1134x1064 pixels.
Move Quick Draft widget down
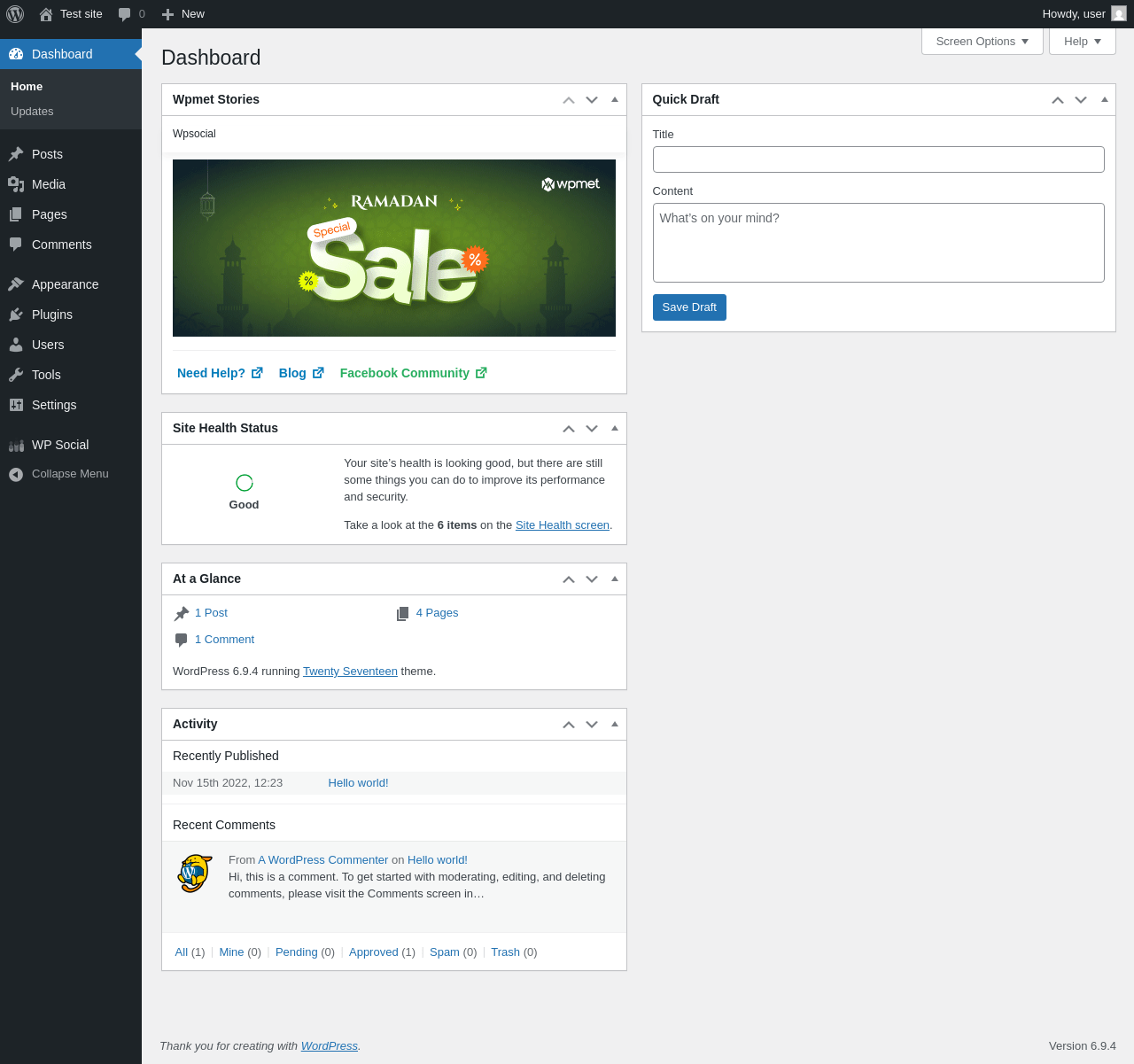pos(1081,100)
